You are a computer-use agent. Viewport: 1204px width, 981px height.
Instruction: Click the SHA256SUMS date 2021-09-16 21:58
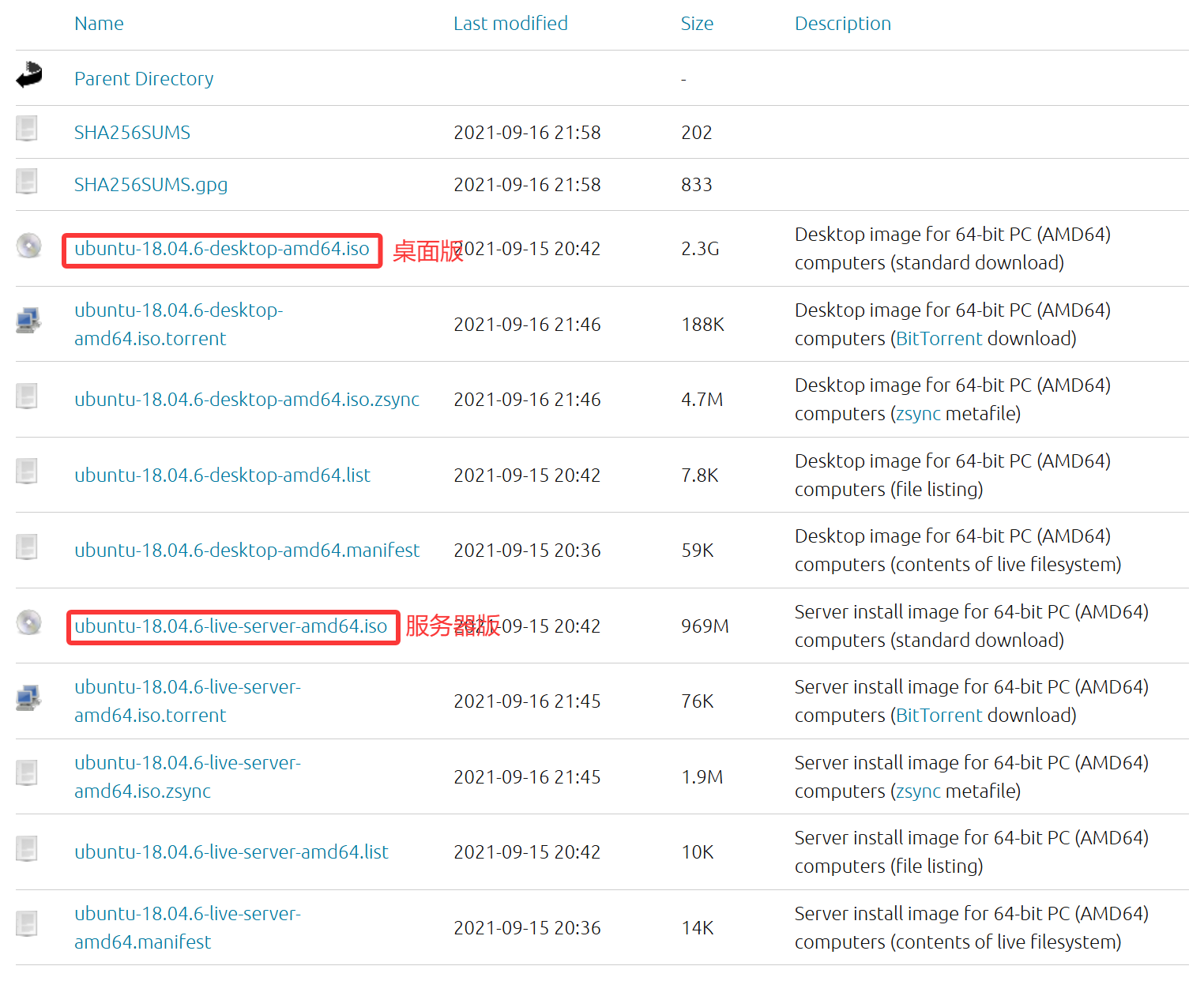point(527,133)
